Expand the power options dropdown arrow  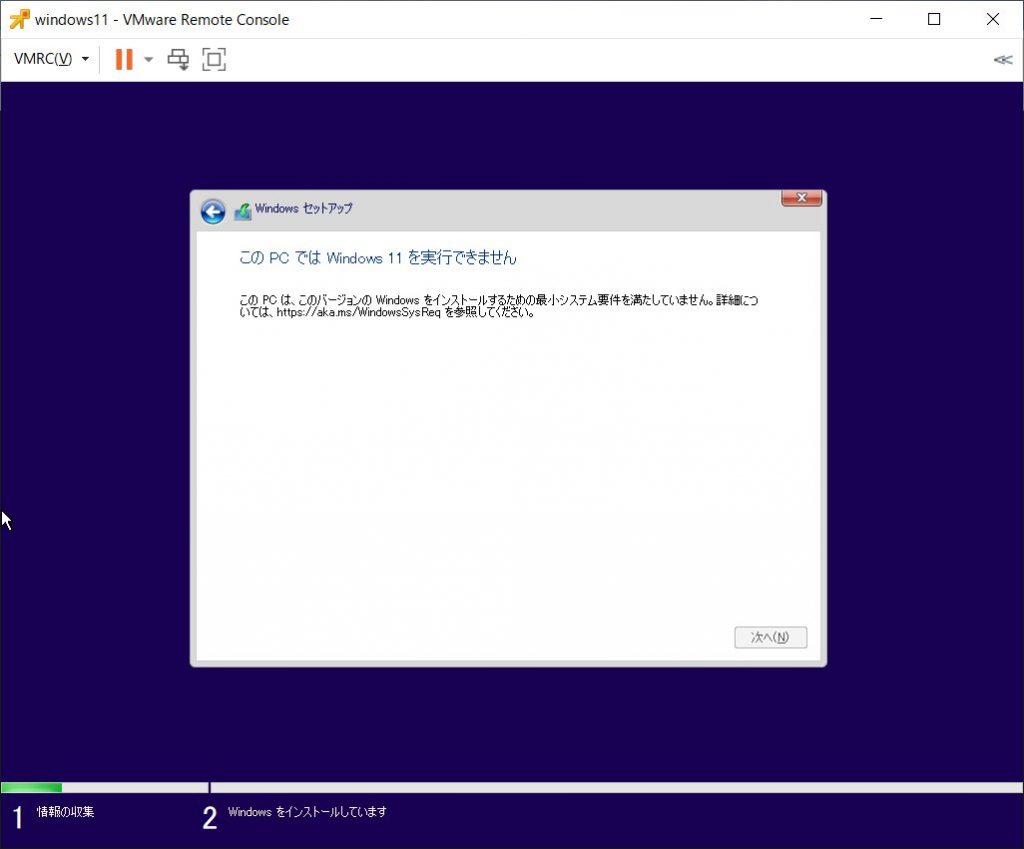149,59
